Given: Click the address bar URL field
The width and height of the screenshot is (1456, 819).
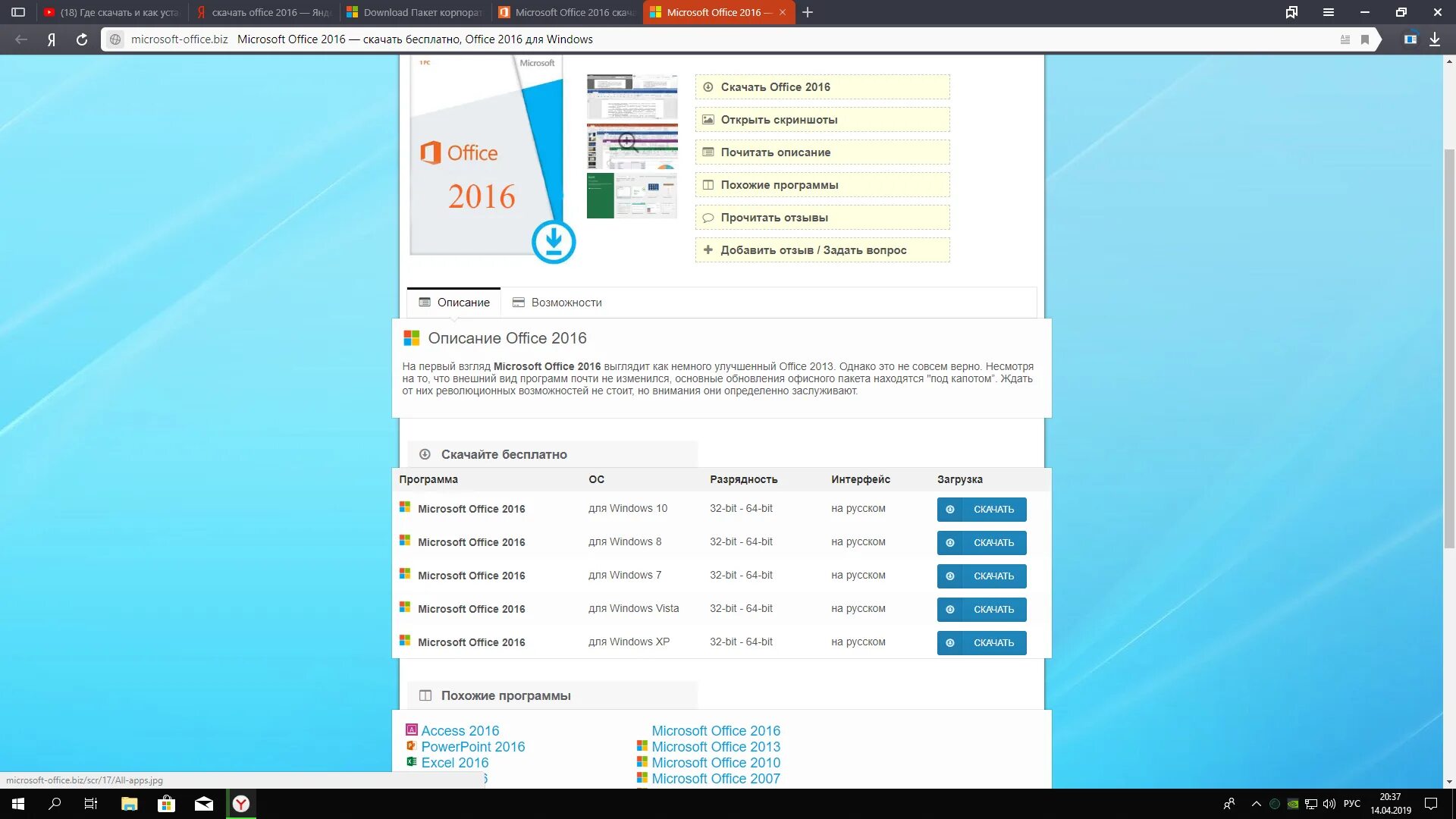Looking at the screenshot, I should pos(728,39).
